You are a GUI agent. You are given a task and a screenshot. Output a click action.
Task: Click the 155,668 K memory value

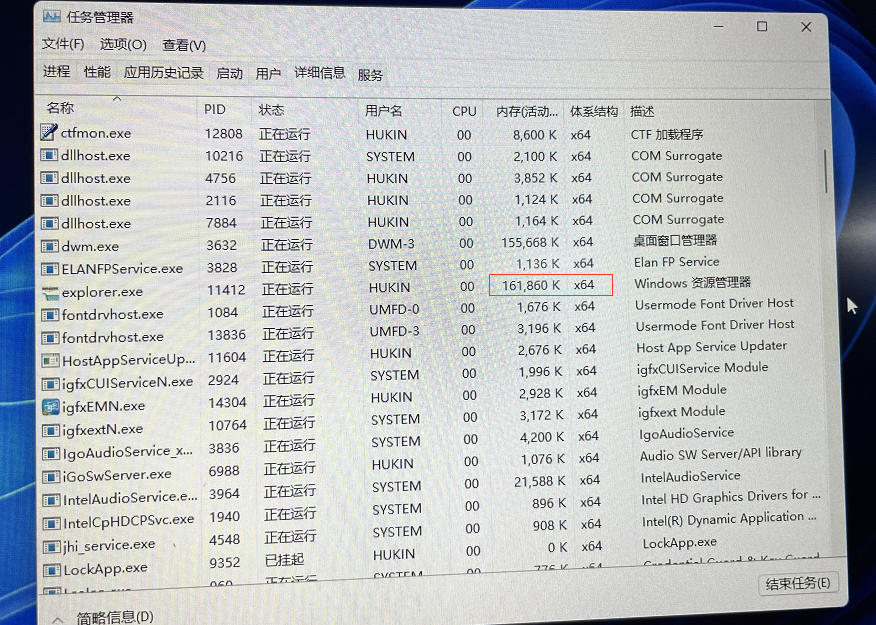tap(530, 242)
